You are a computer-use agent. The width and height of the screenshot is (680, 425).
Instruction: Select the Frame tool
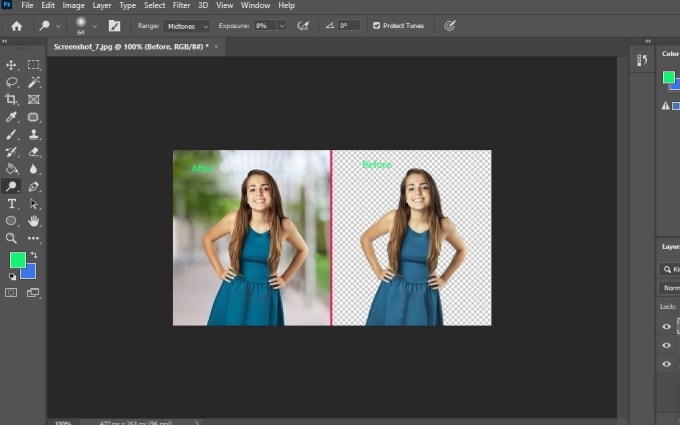point(33,99)
